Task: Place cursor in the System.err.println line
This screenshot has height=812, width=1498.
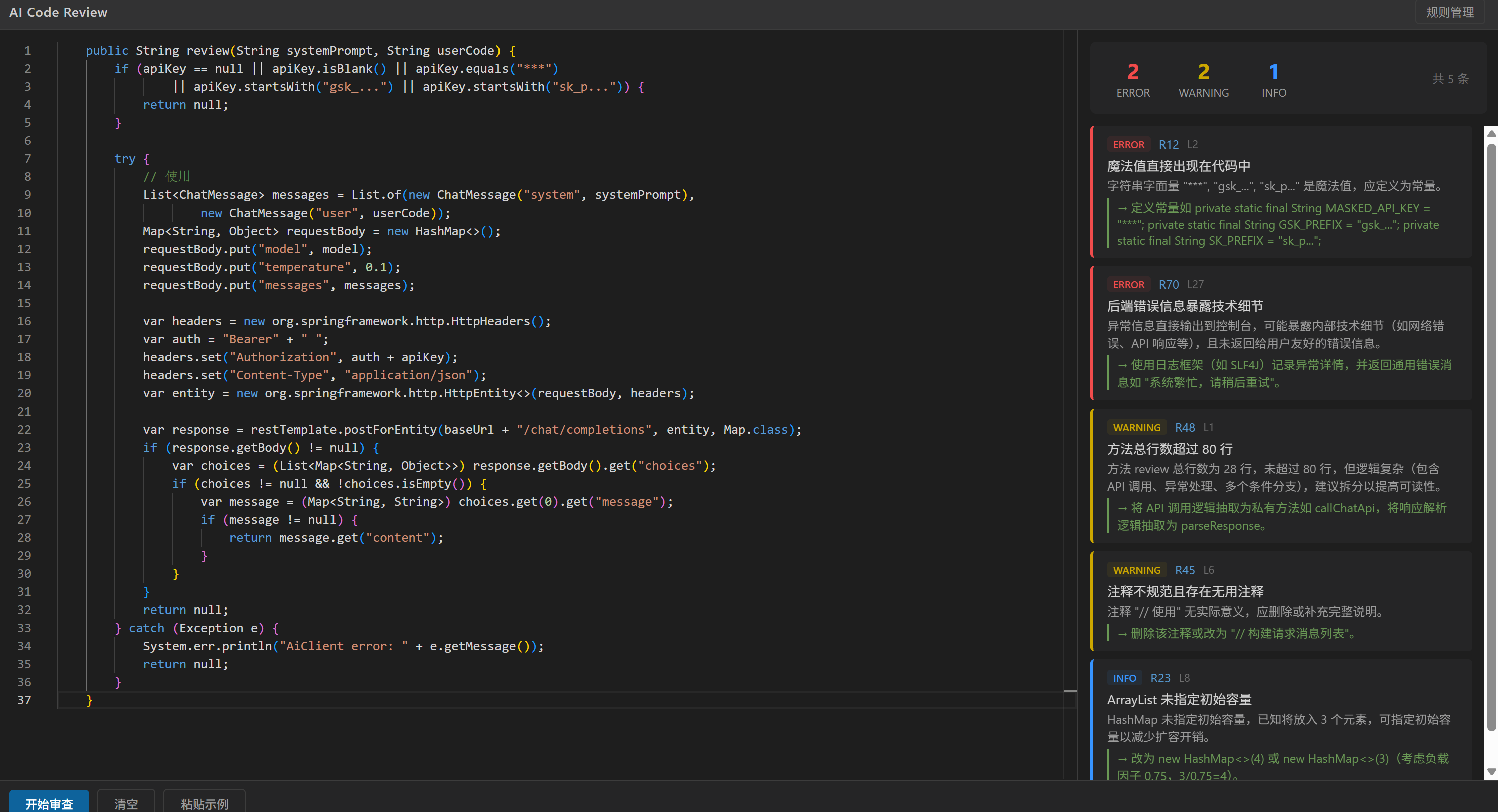Action: (x=343, y=646)
